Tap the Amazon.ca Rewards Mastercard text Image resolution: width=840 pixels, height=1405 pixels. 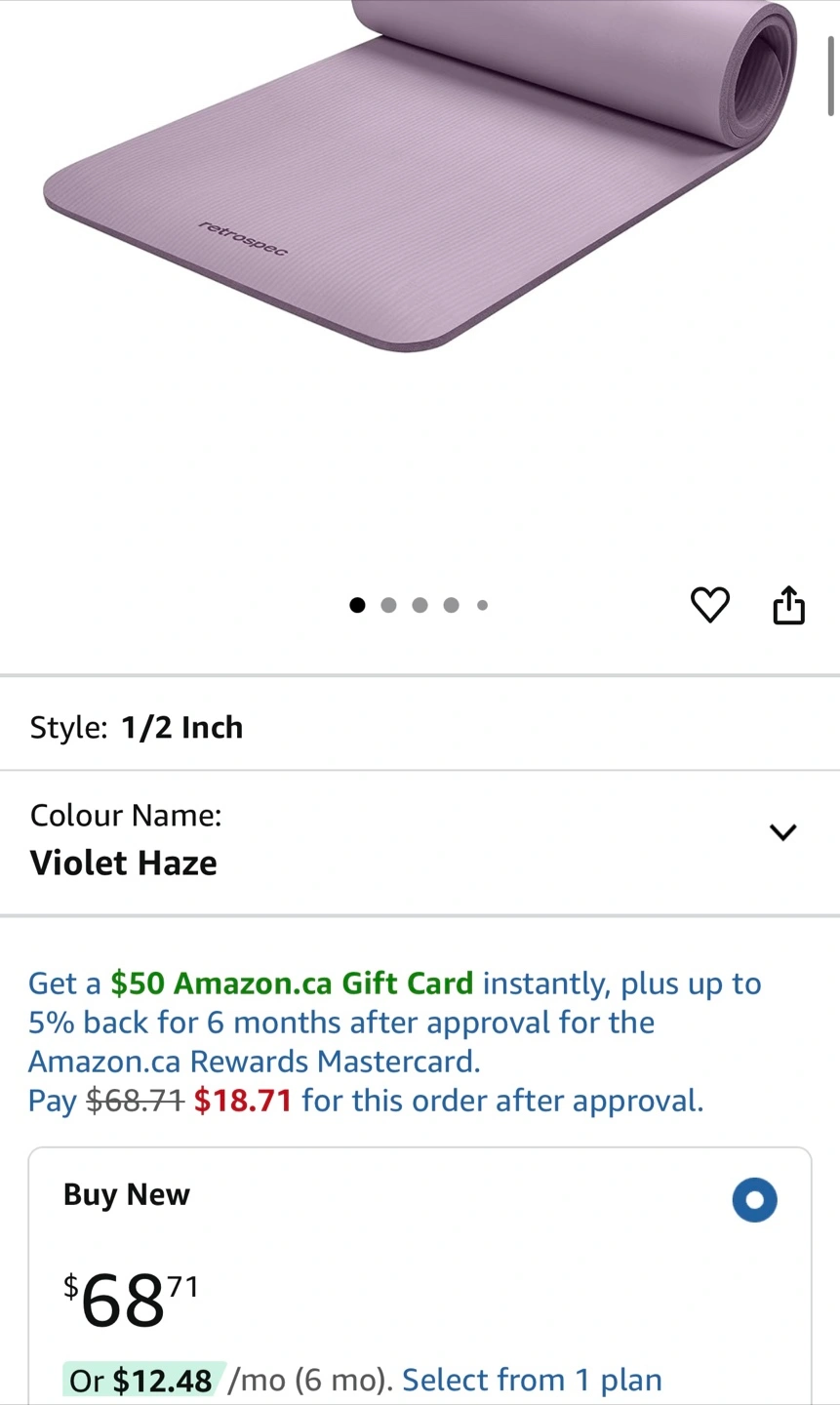pyautogui.click(x=254, y=1061)
